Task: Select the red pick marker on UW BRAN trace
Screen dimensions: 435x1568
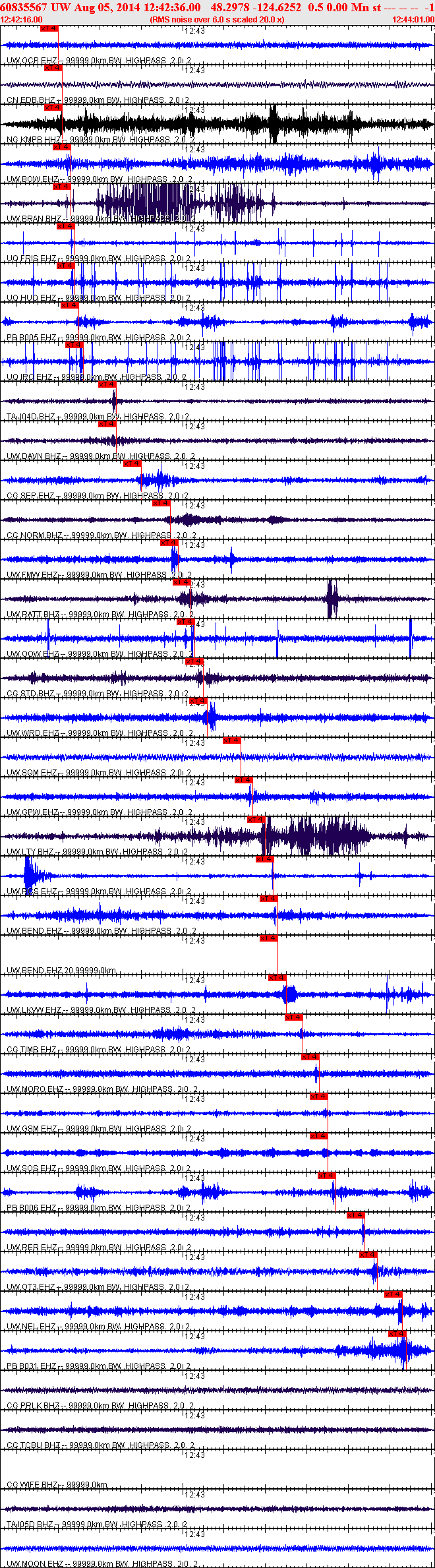Action: 61,187
